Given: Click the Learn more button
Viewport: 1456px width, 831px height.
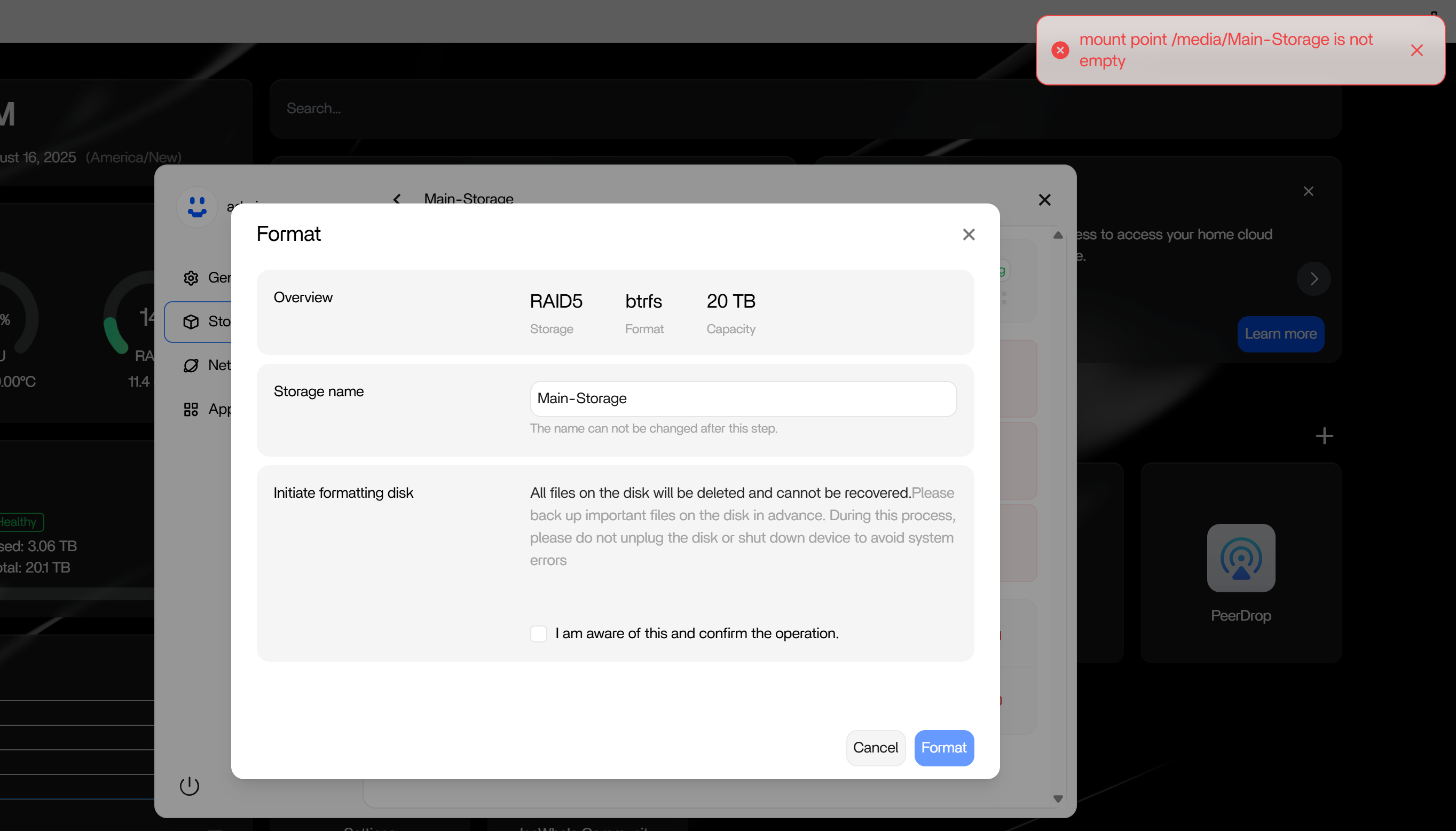Looking at the screenshot, I should [x=1280, y=334].
